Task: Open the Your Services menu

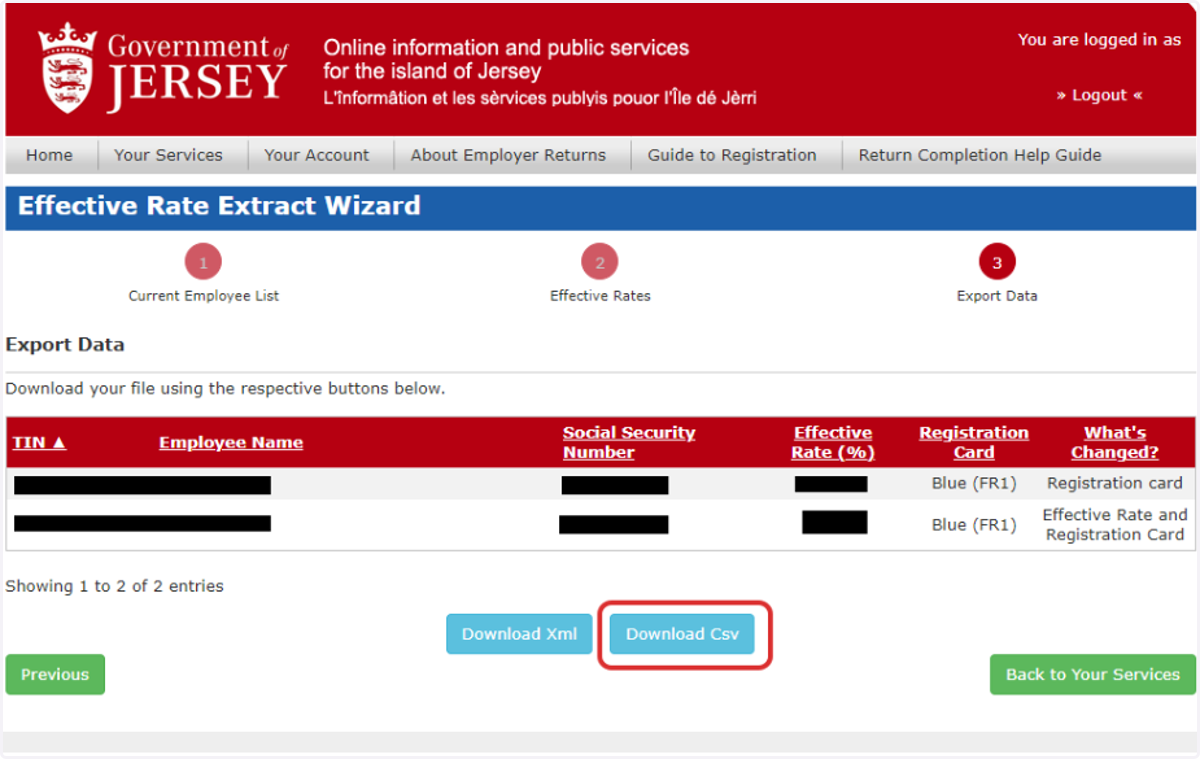Action: click(x=168, y=155)
